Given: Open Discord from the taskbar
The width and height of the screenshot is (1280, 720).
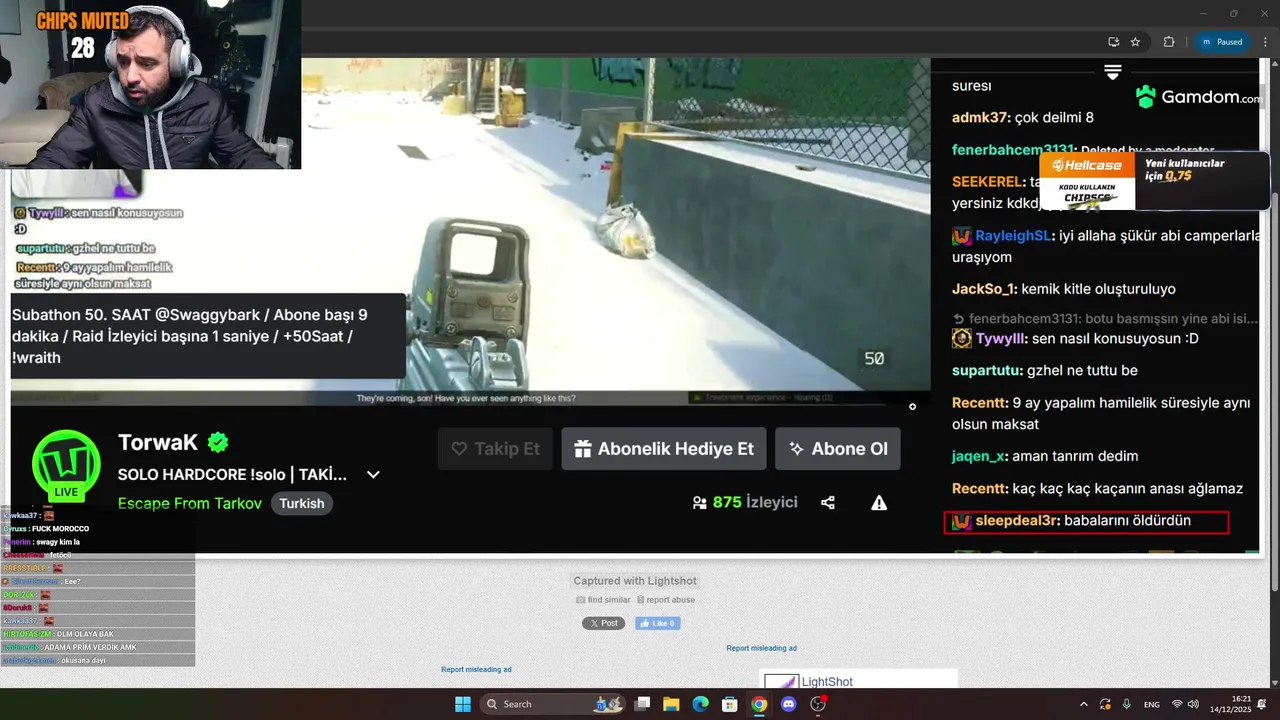Looking at the screenshot, I should (789, 704).
